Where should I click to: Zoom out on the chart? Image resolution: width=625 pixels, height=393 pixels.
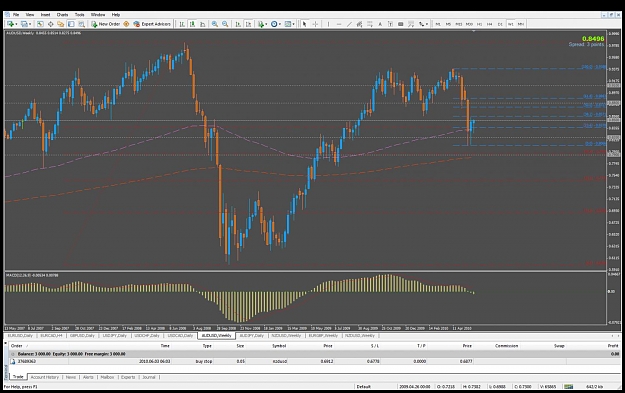pyautogui.click(x=225, y=24)
